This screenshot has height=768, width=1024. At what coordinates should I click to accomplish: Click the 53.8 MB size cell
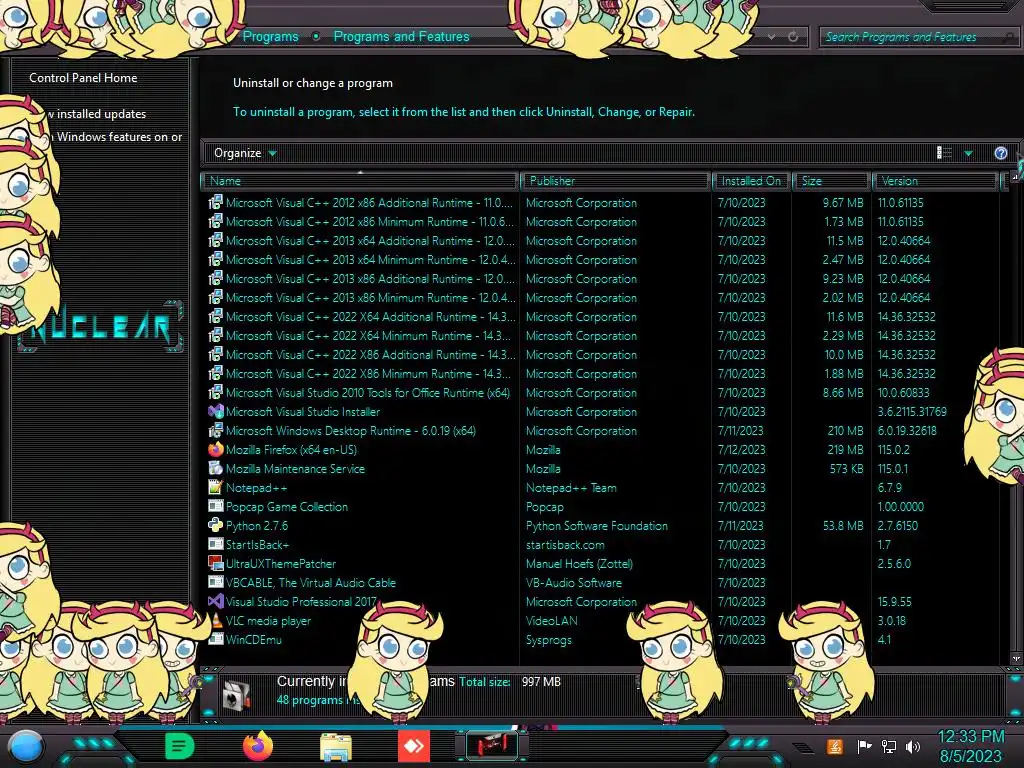tap(843, 525)
